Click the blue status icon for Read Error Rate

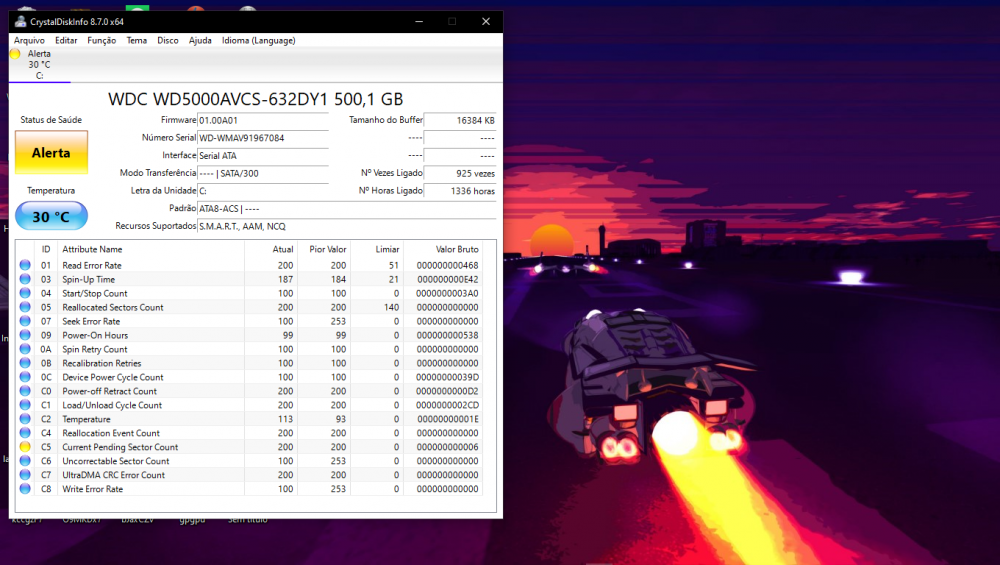pyautogui.click(x=25, y=265)
